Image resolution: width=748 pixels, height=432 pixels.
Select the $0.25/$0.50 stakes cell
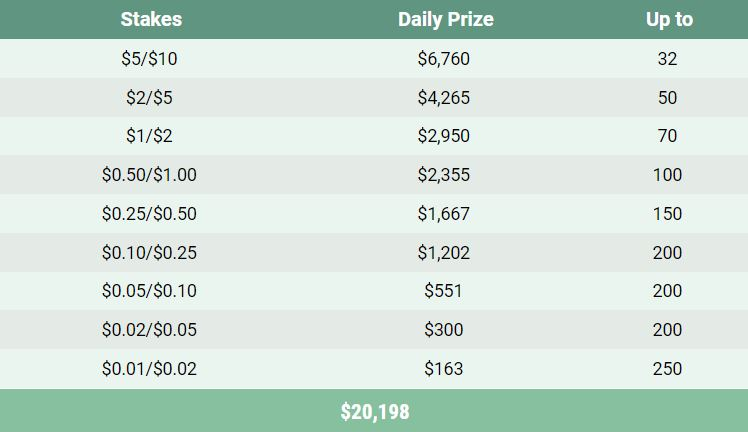[x=149, y=214]
